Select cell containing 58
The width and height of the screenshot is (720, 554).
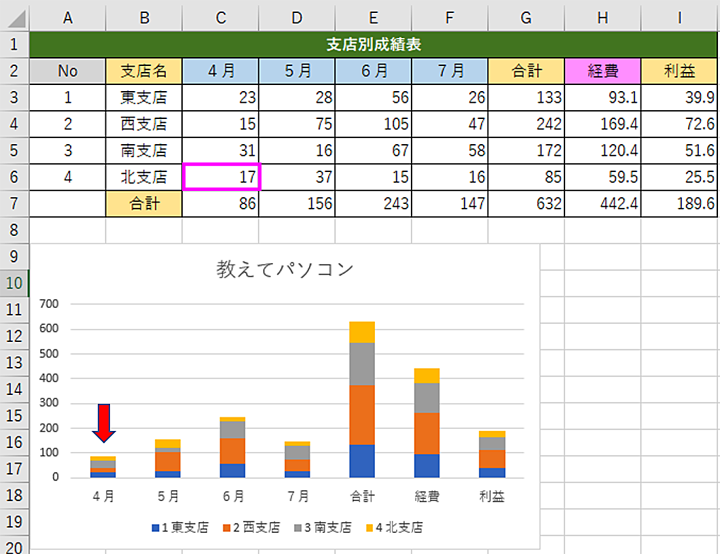click(450, 151)
